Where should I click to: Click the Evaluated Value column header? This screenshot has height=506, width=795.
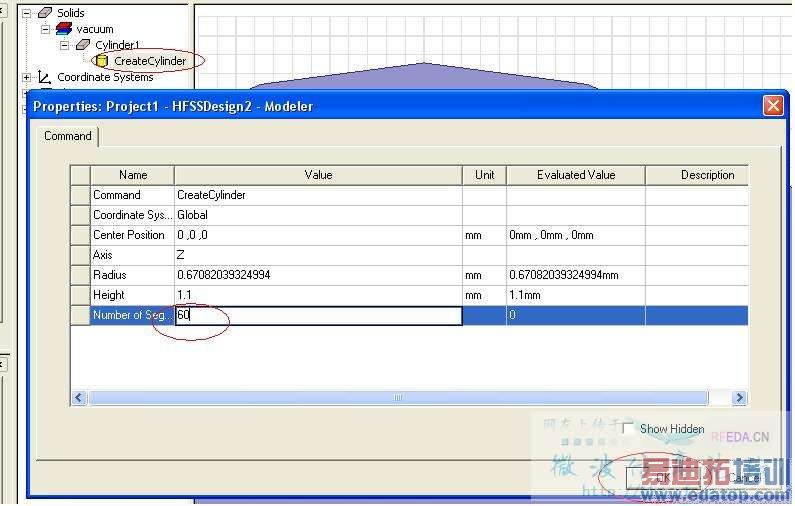(x=576, y=175)
